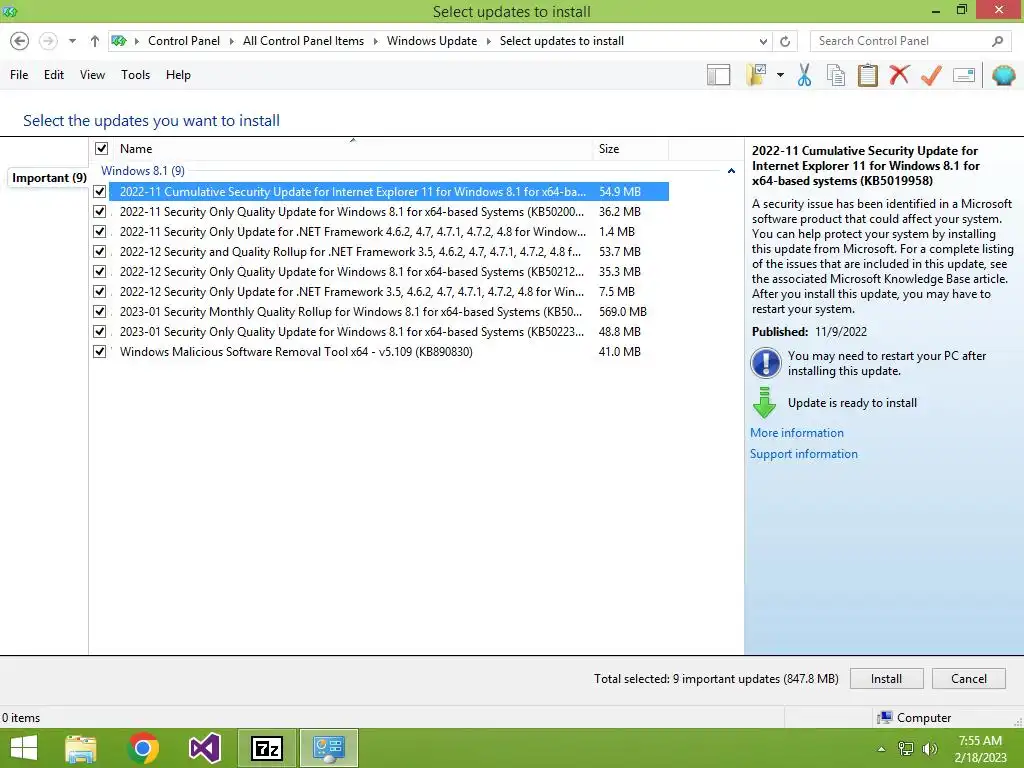Toggle the preview pane layout icon

coord(718,75)
